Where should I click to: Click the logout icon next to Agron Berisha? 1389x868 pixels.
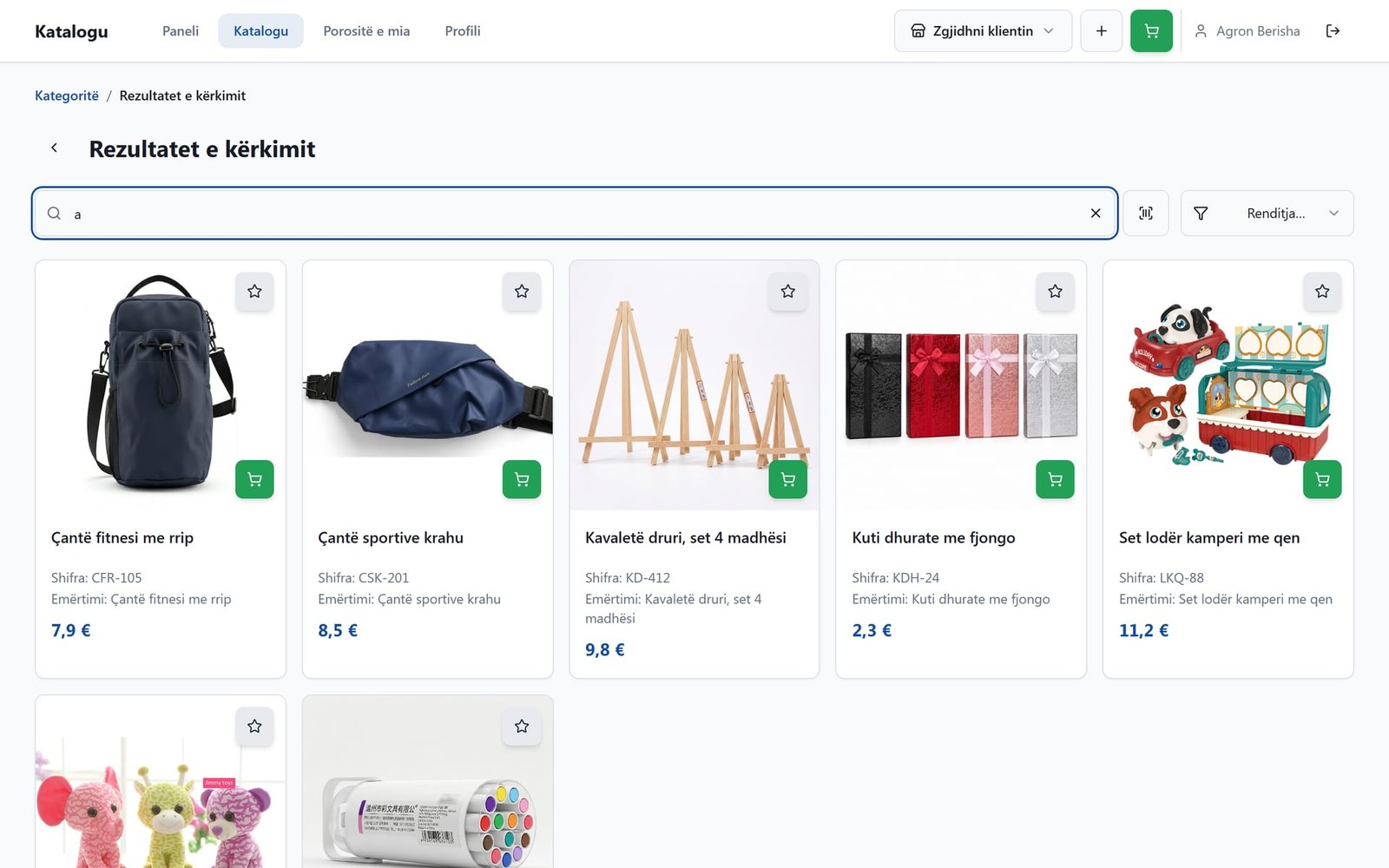pos(1333,31)
